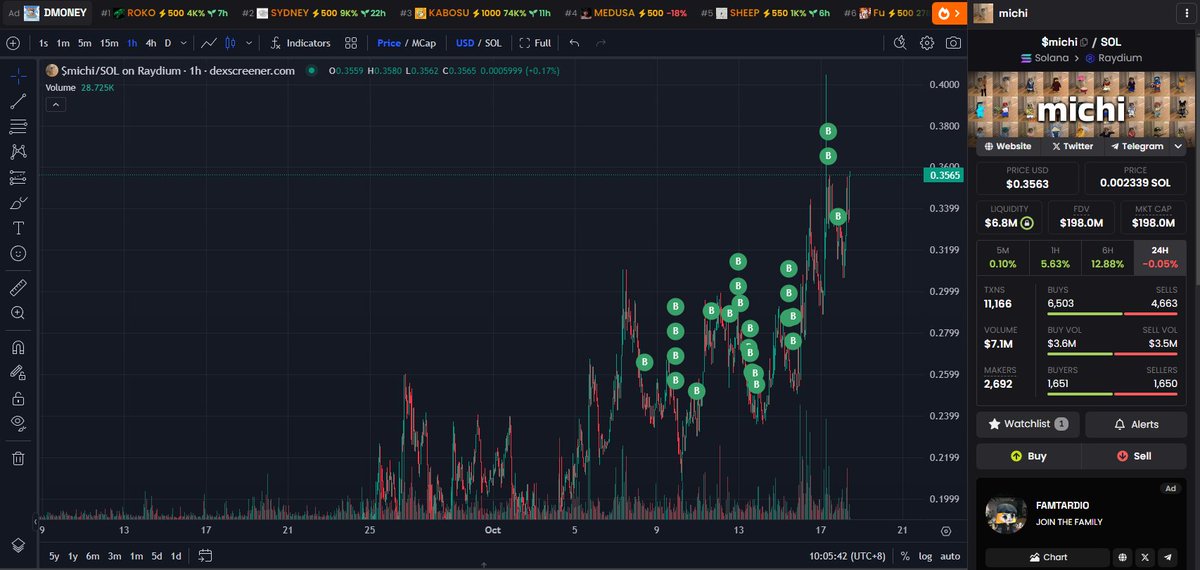The image size is (1200, 570).
Task: Open the forecasting and measurement tools
Action: [18, 178]
